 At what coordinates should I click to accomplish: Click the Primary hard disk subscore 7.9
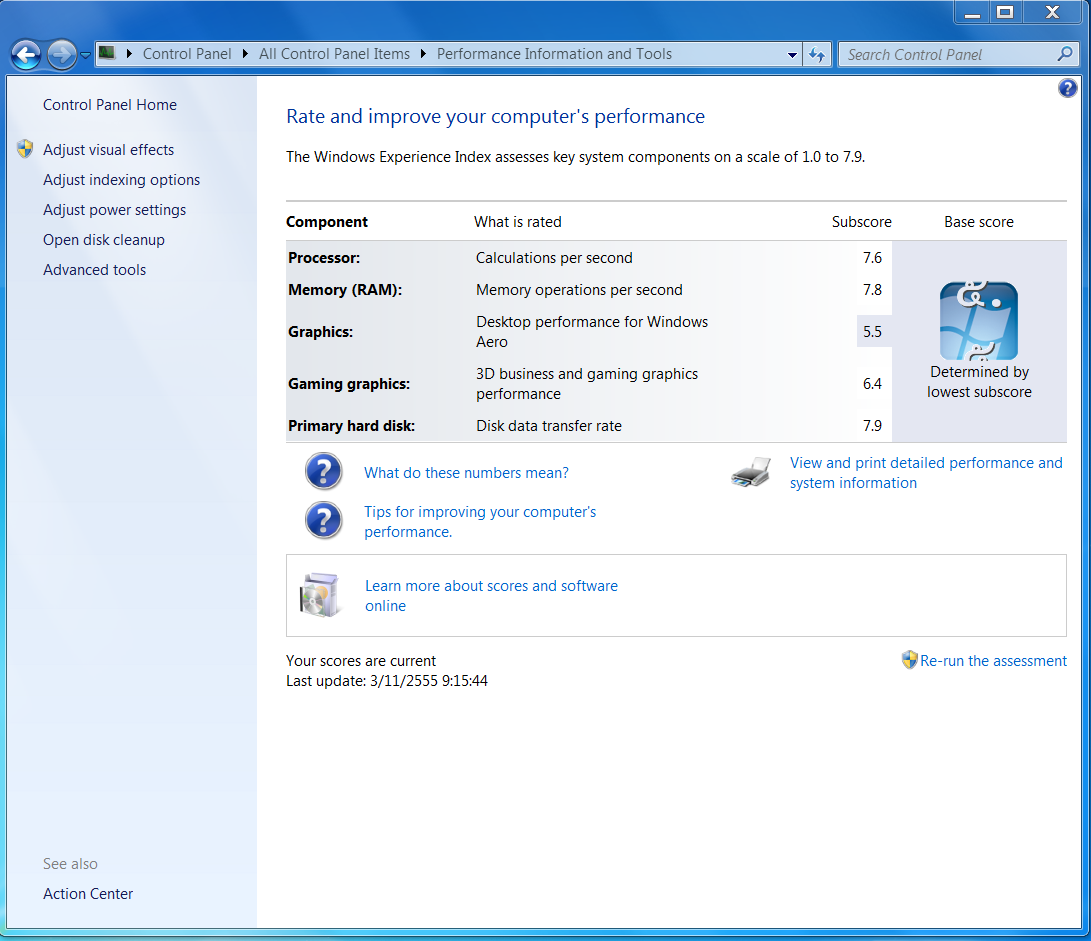tap(873, 425)
